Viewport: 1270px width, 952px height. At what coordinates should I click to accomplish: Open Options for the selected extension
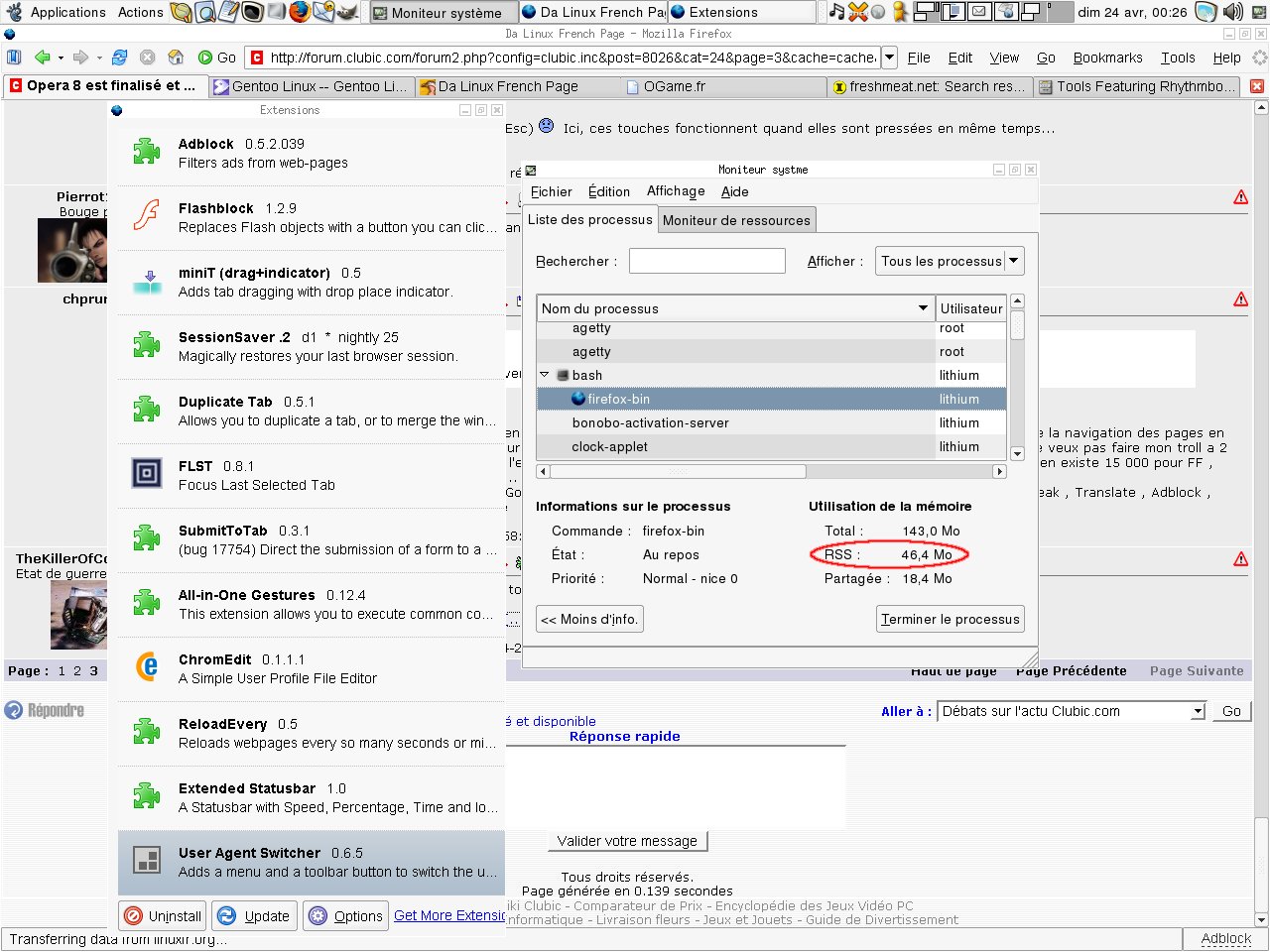click(345, 915)
